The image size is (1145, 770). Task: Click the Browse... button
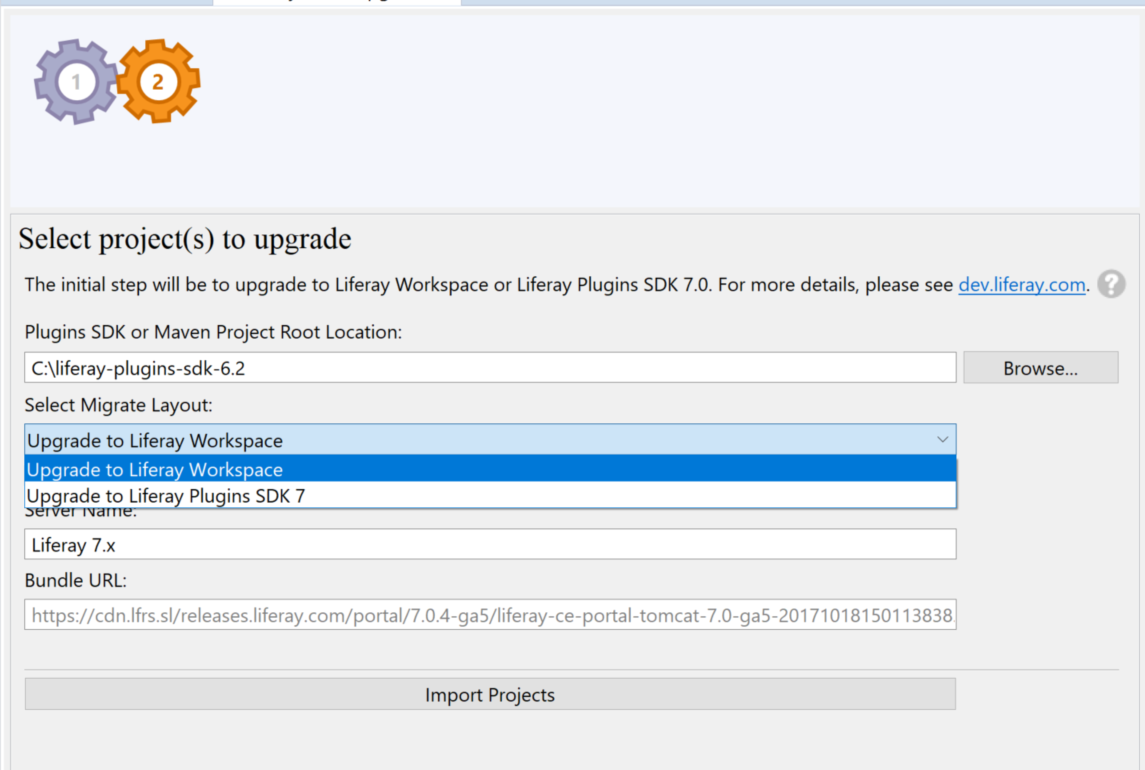(x=1041, y=367)
